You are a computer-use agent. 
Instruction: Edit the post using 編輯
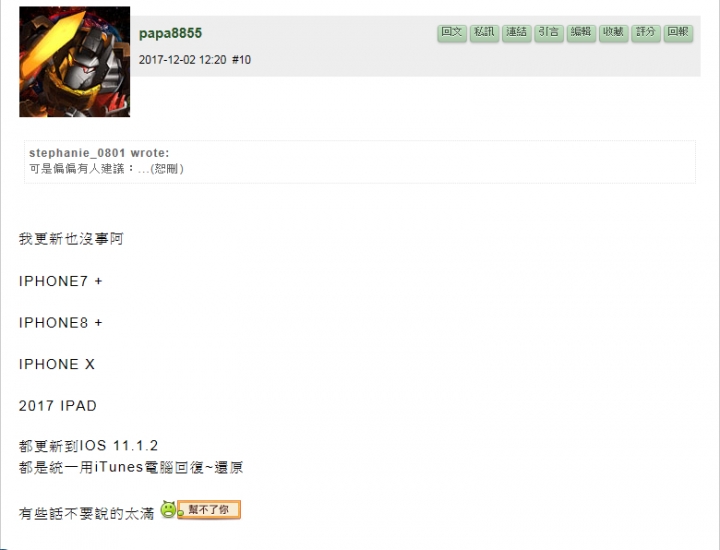581,33
